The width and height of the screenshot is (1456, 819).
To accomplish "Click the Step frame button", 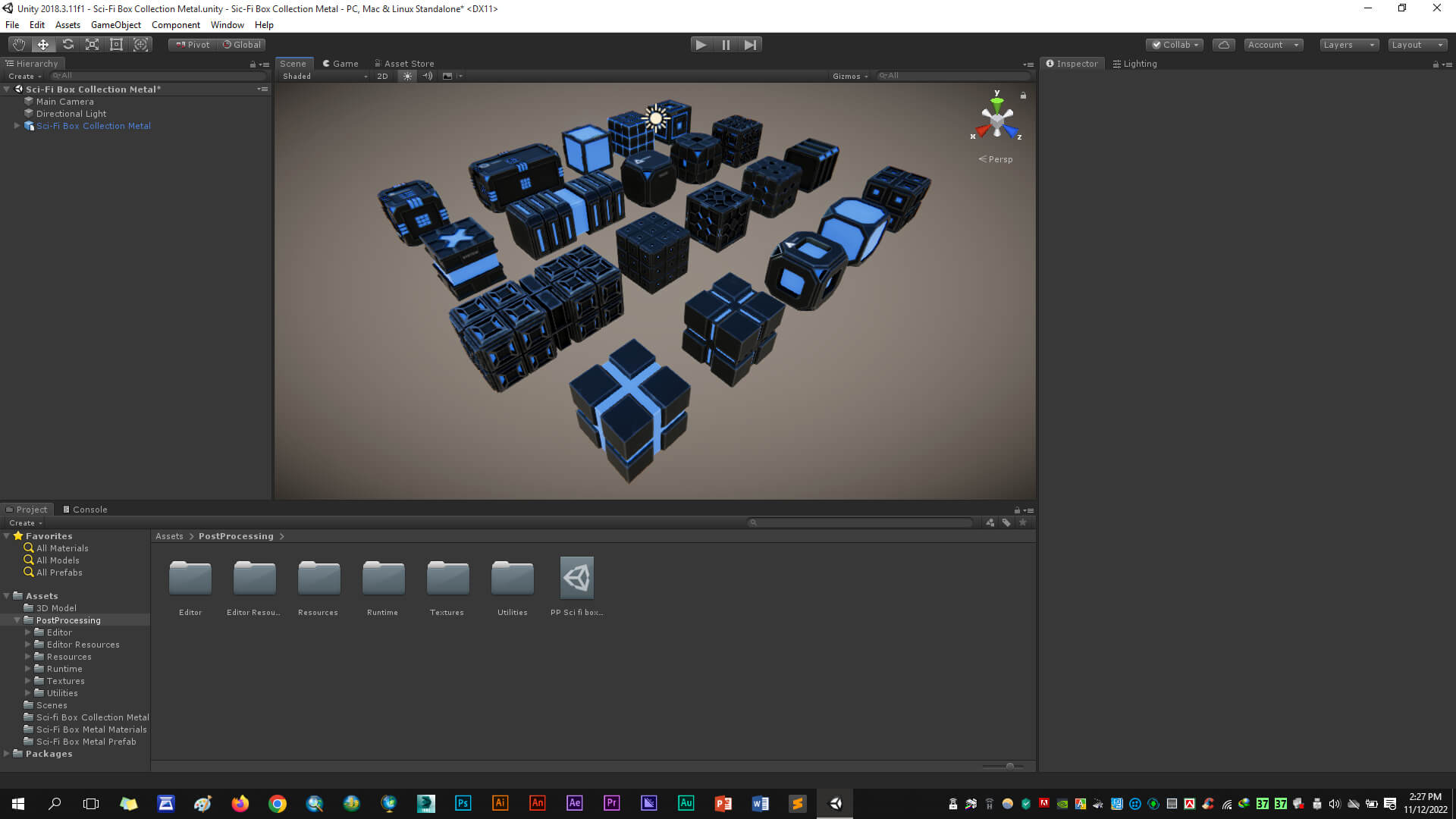I will [x=750, y=45].
